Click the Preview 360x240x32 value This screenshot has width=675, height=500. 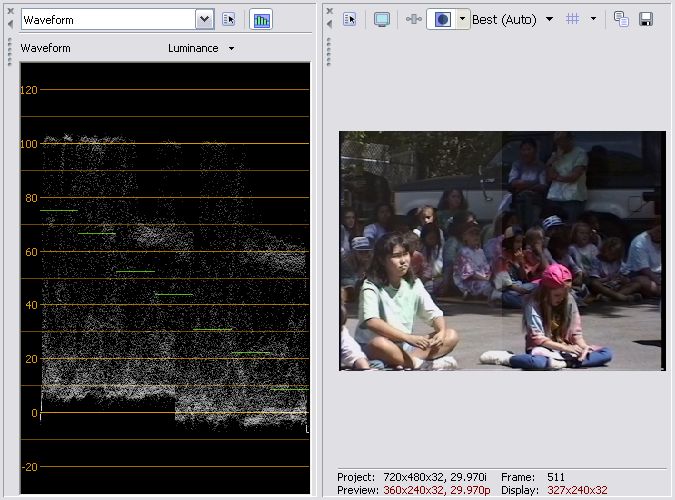tap(437, 490)
